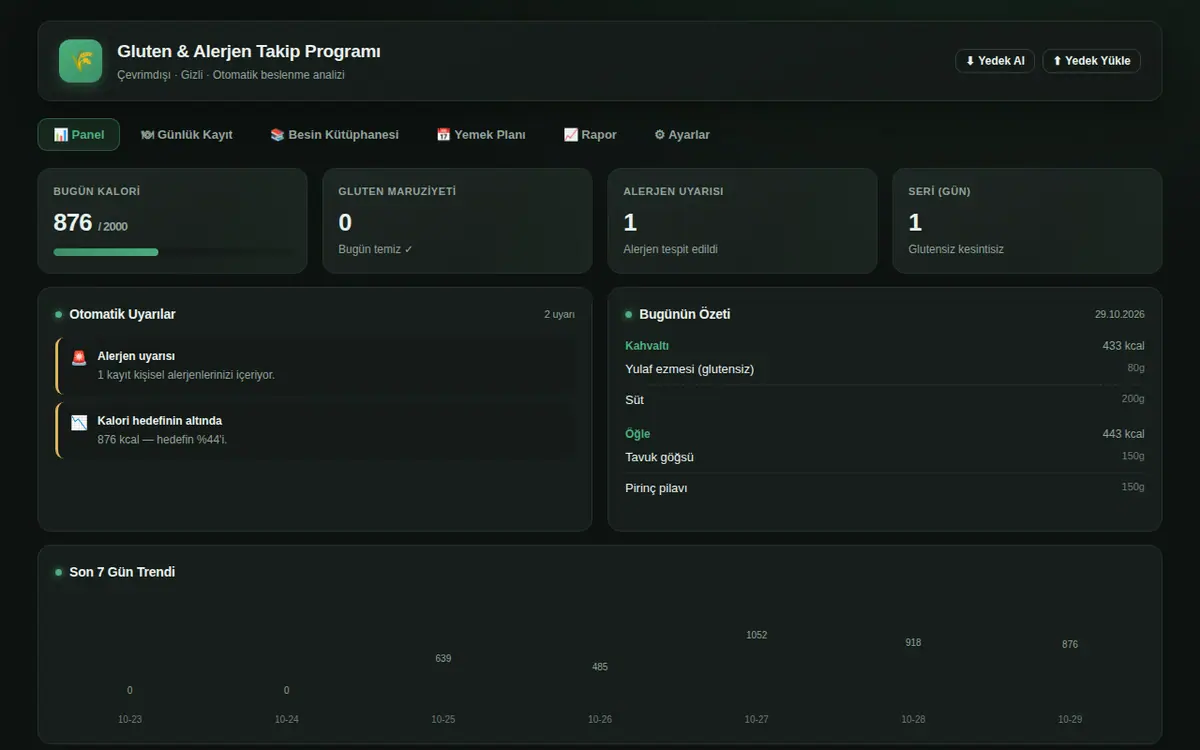Viewport: 1200px width, 750px height.
Task: Click the 433 kcal Kahvaltı total
Action: click(1124, 346)
